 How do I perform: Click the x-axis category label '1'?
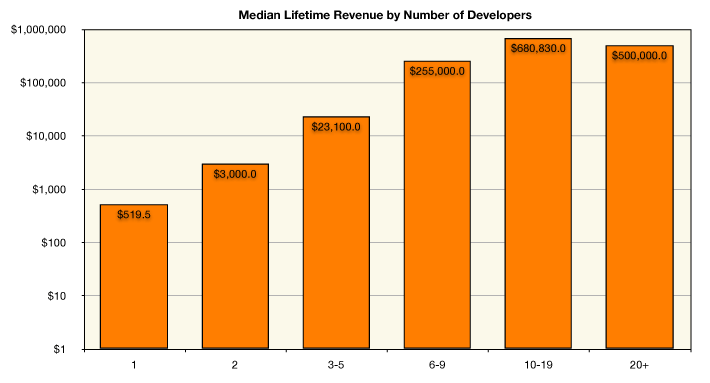pos(134,365)
